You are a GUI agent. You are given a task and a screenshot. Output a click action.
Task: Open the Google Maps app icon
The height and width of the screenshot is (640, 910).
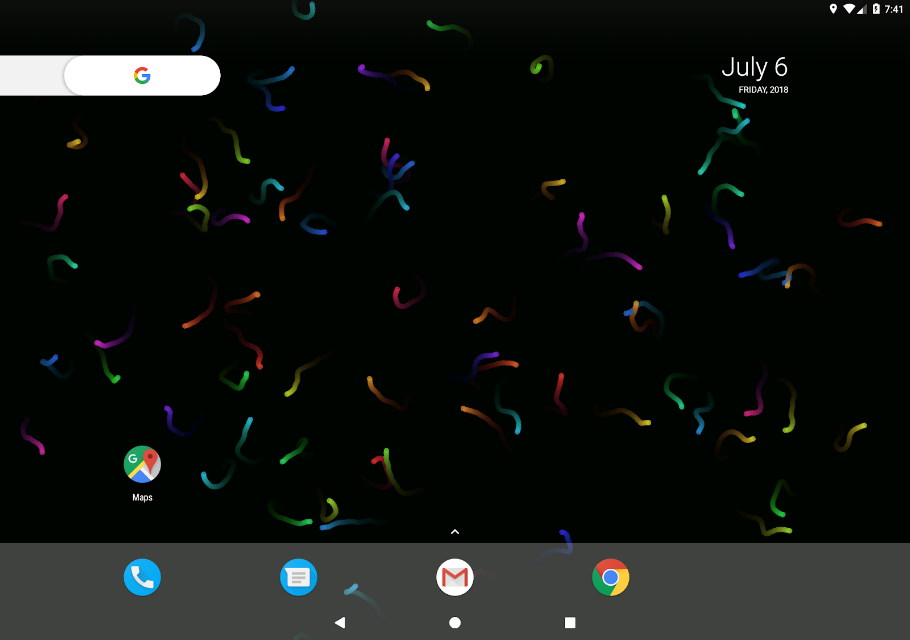pyautogui.click(x=142, y=464)
